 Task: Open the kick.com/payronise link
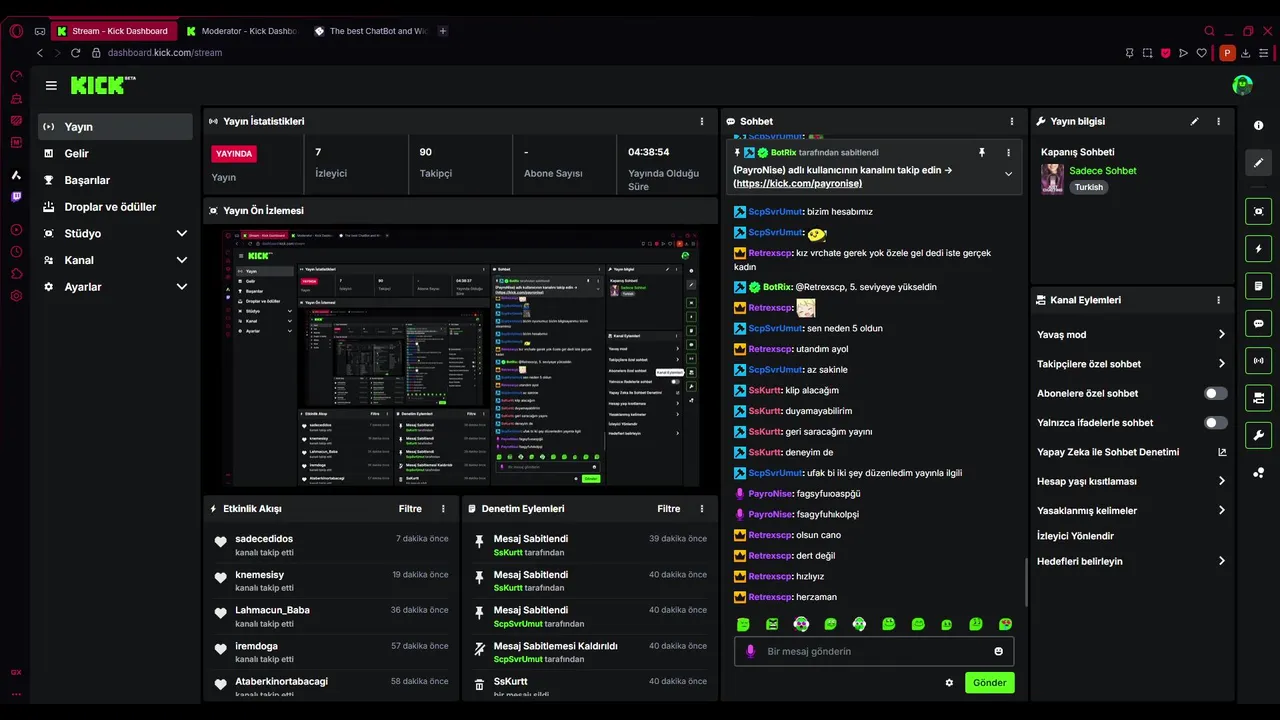[x=797, y=184]
